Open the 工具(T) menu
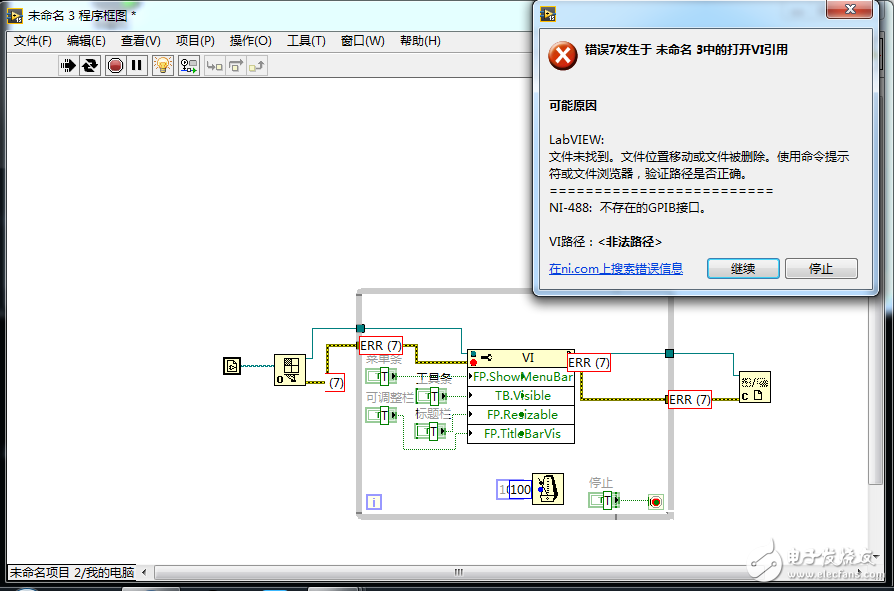The width and height of the screenshot is (894, 591). [306, 41]
